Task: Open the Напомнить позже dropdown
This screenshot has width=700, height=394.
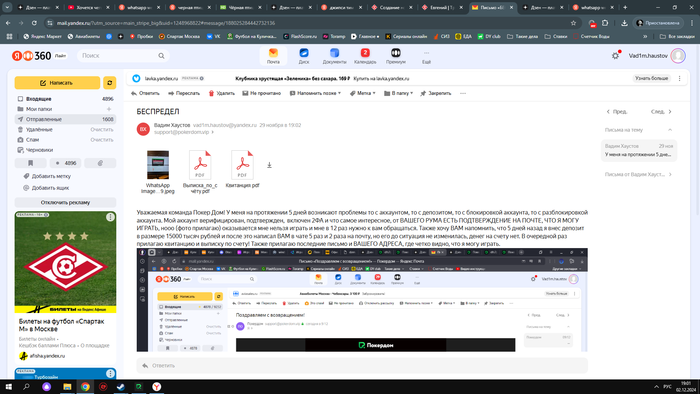Action: coord(315,93)
